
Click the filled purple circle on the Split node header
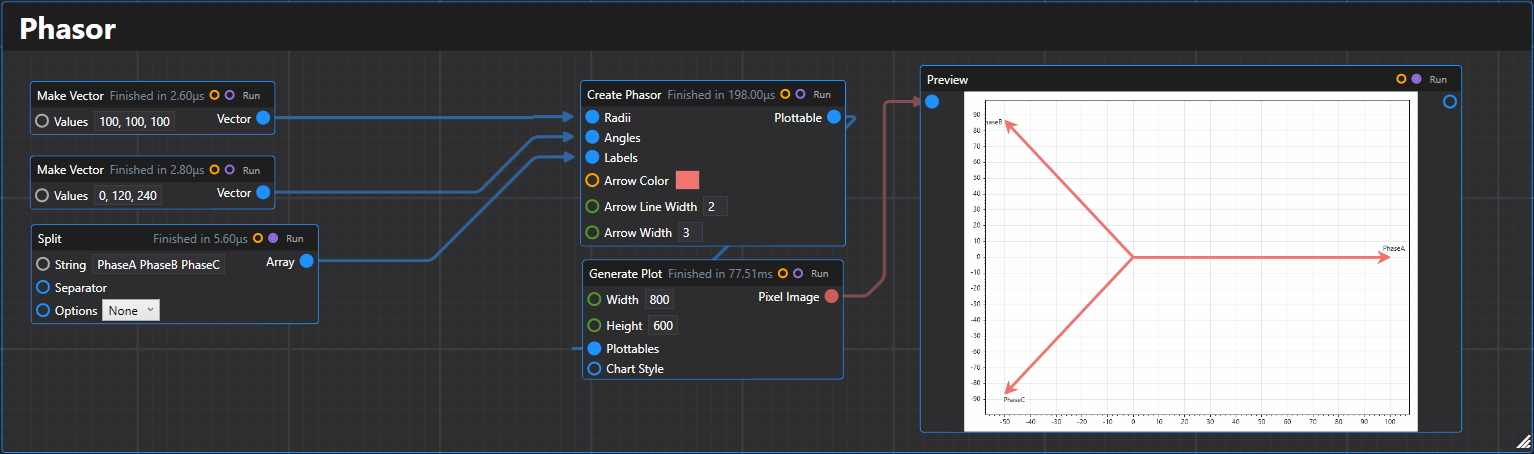[273, 238]
